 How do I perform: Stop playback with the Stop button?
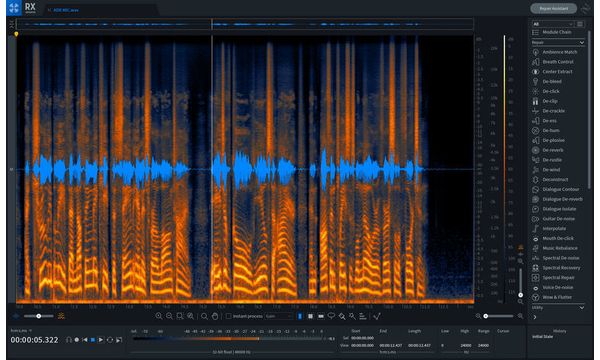coord(93,340)
